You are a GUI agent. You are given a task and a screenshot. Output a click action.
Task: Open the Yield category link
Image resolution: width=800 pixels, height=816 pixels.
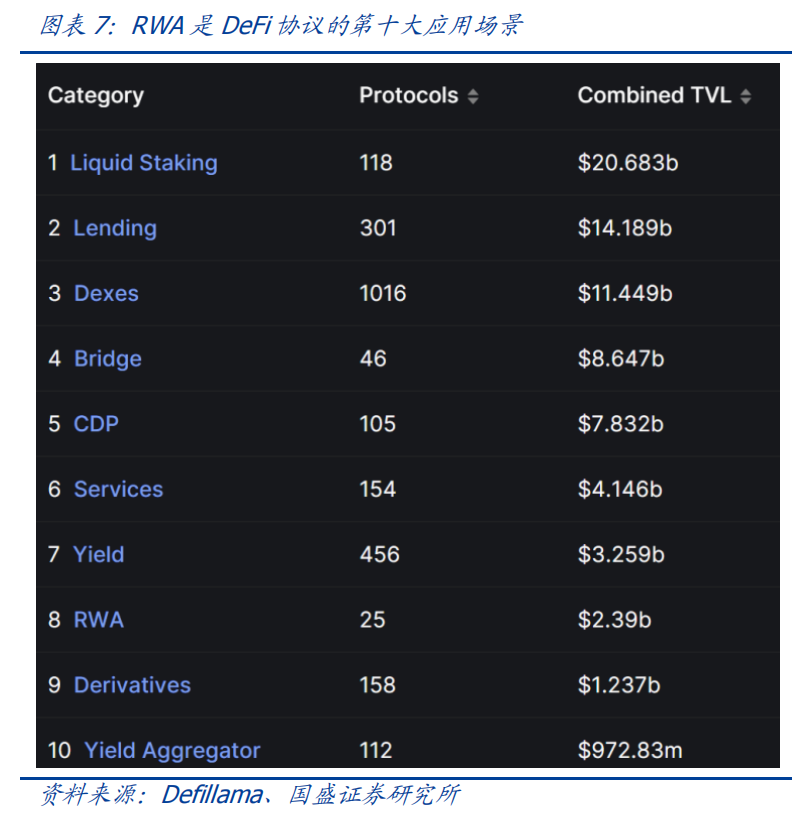98,555
